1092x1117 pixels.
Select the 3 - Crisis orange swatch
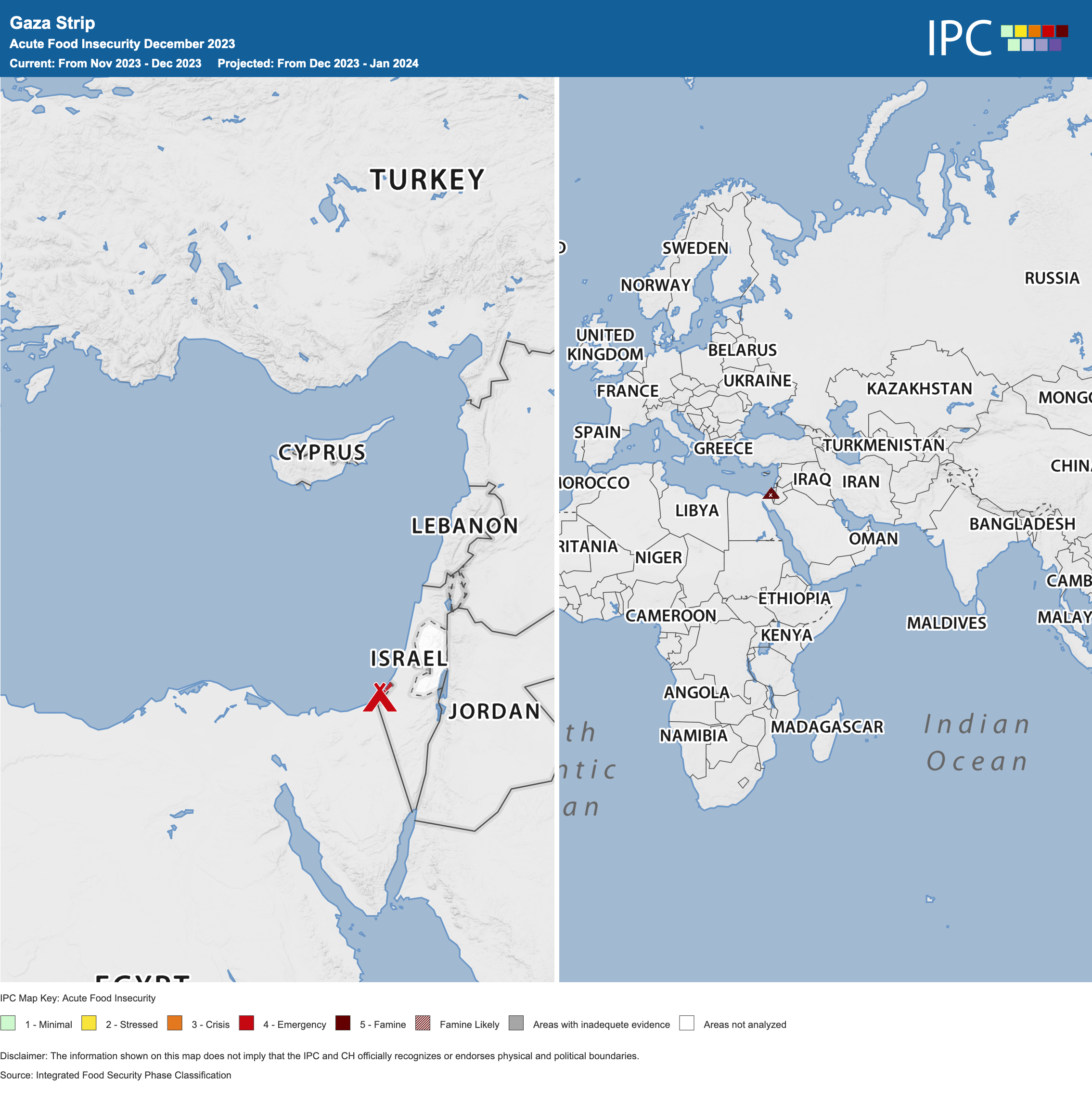pos(175,1023)
